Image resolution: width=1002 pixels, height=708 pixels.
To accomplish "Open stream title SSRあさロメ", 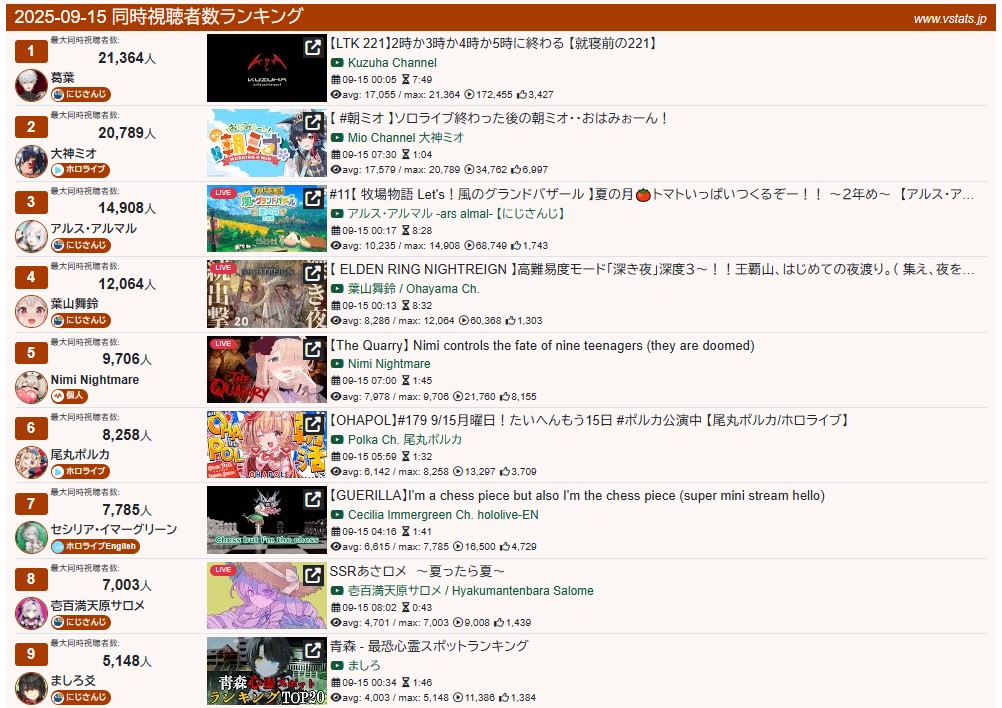I will (417, 571).
